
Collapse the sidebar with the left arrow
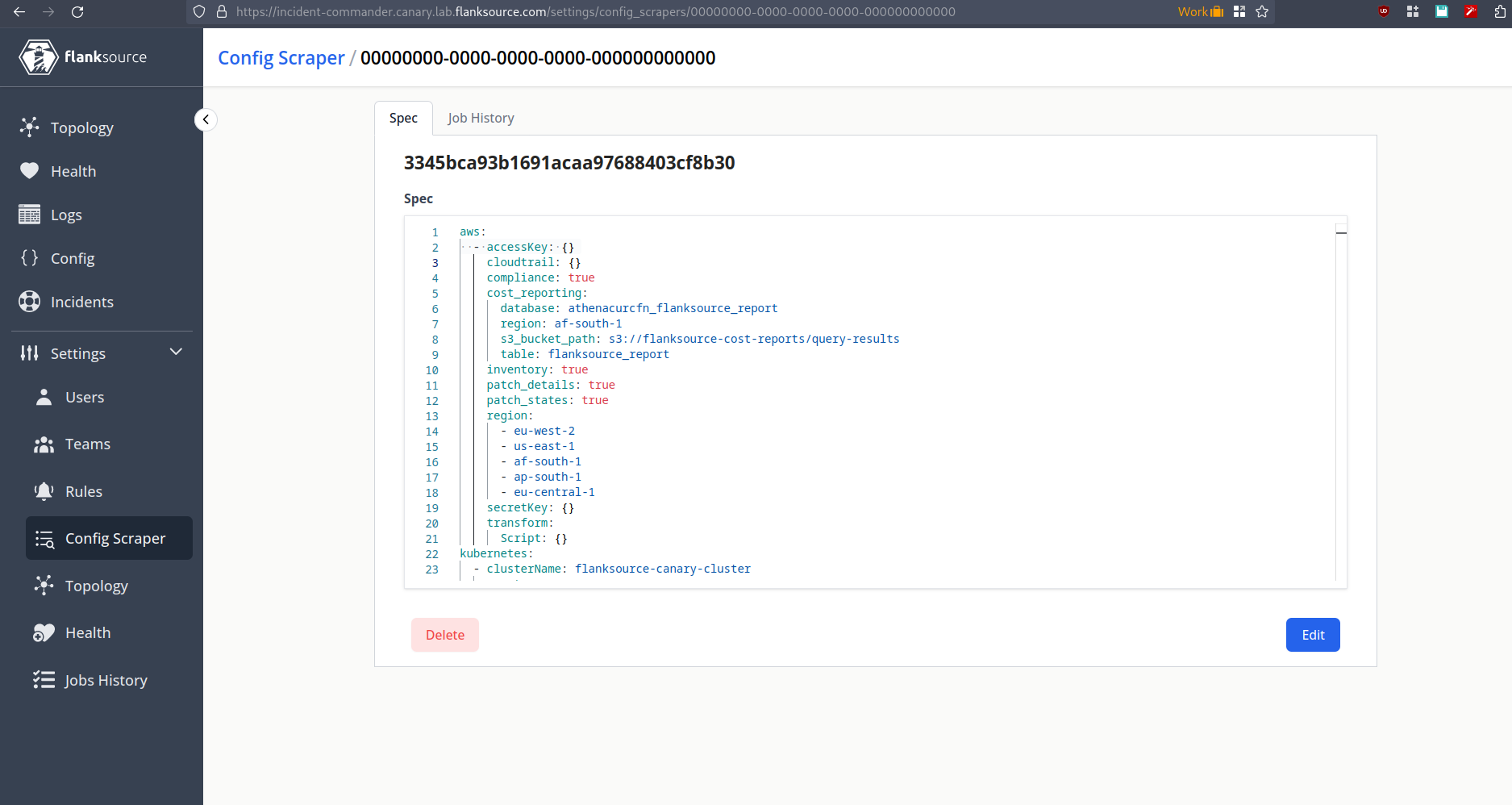coord(206,119)
